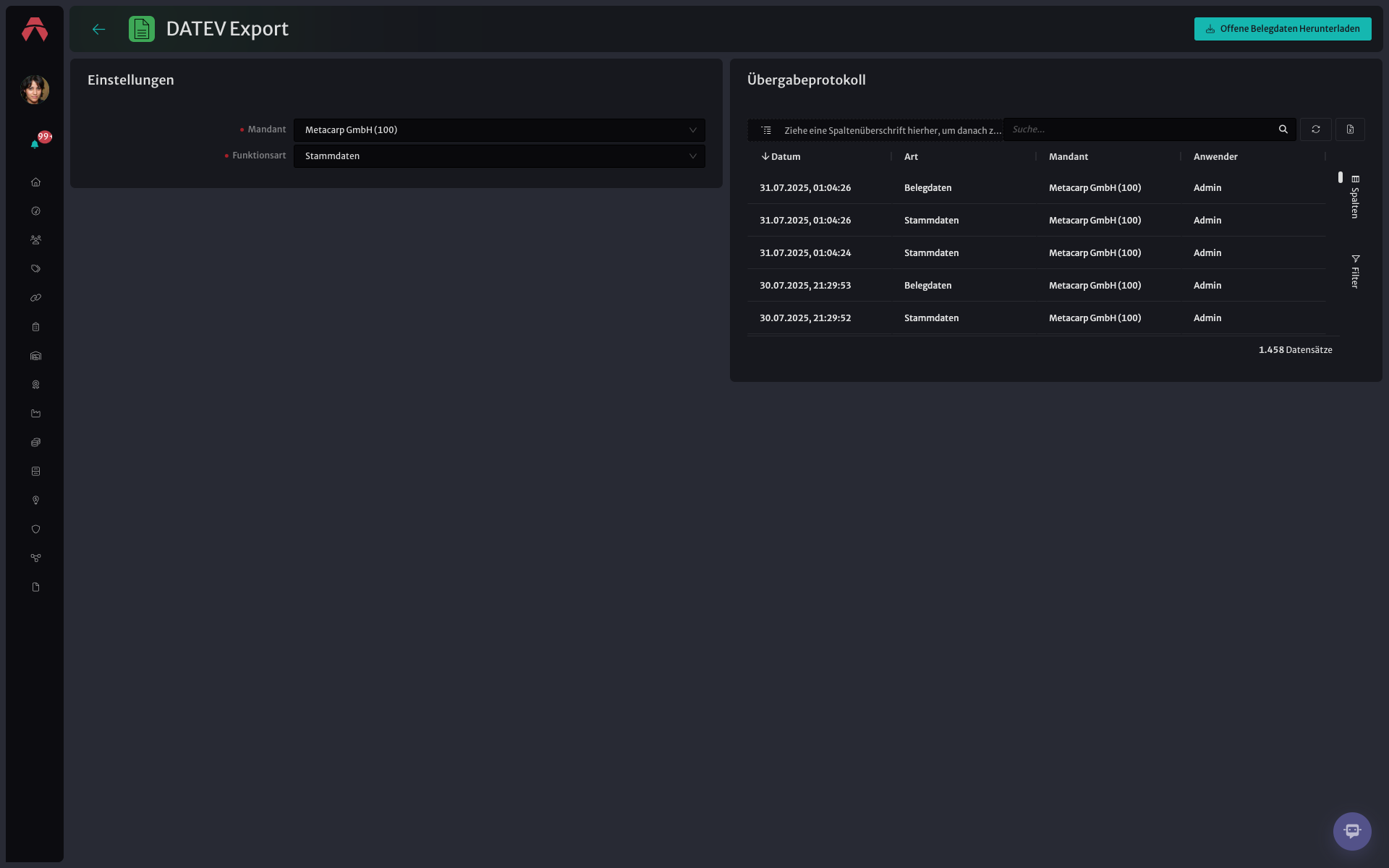
Task: Open the coins stack icon
Action: coord(35,443)
